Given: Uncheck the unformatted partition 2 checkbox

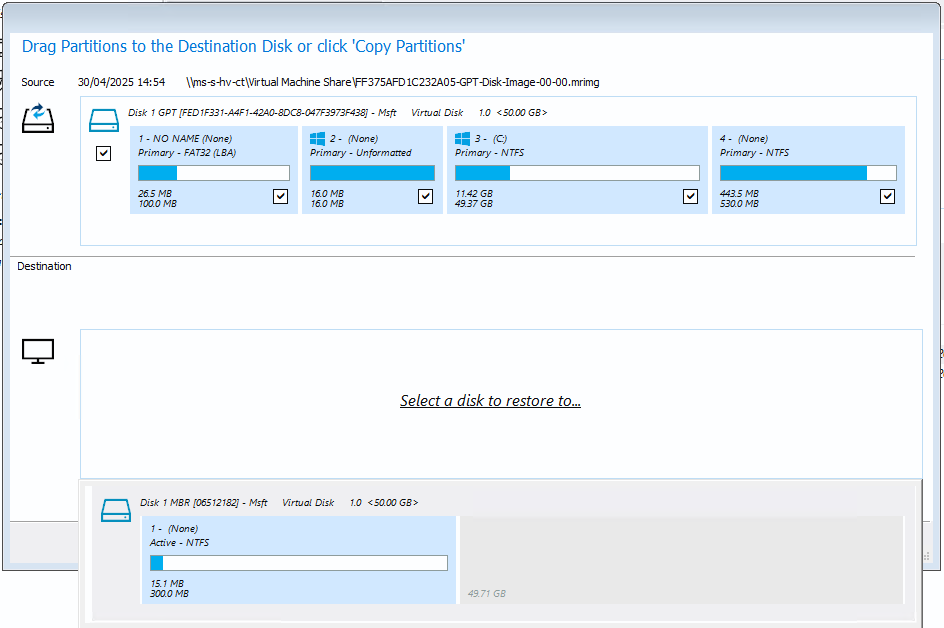Looking at the screenshot, I should [x=424, y=196].
